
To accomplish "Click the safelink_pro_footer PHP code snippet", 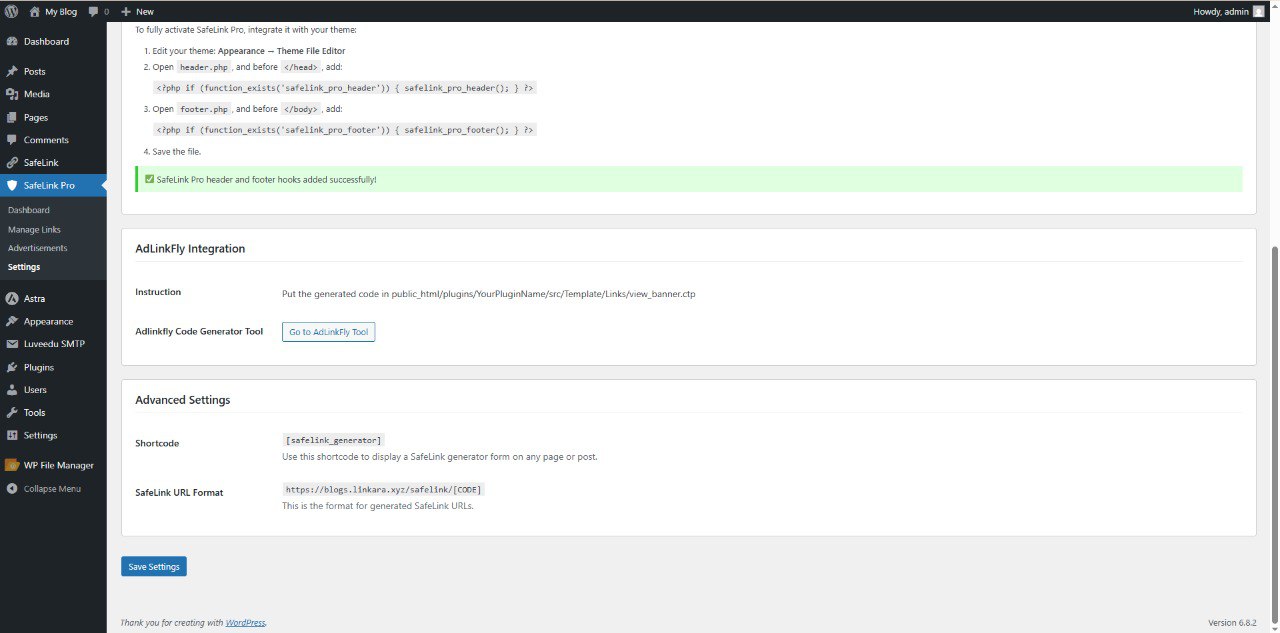I will point(345,130).
